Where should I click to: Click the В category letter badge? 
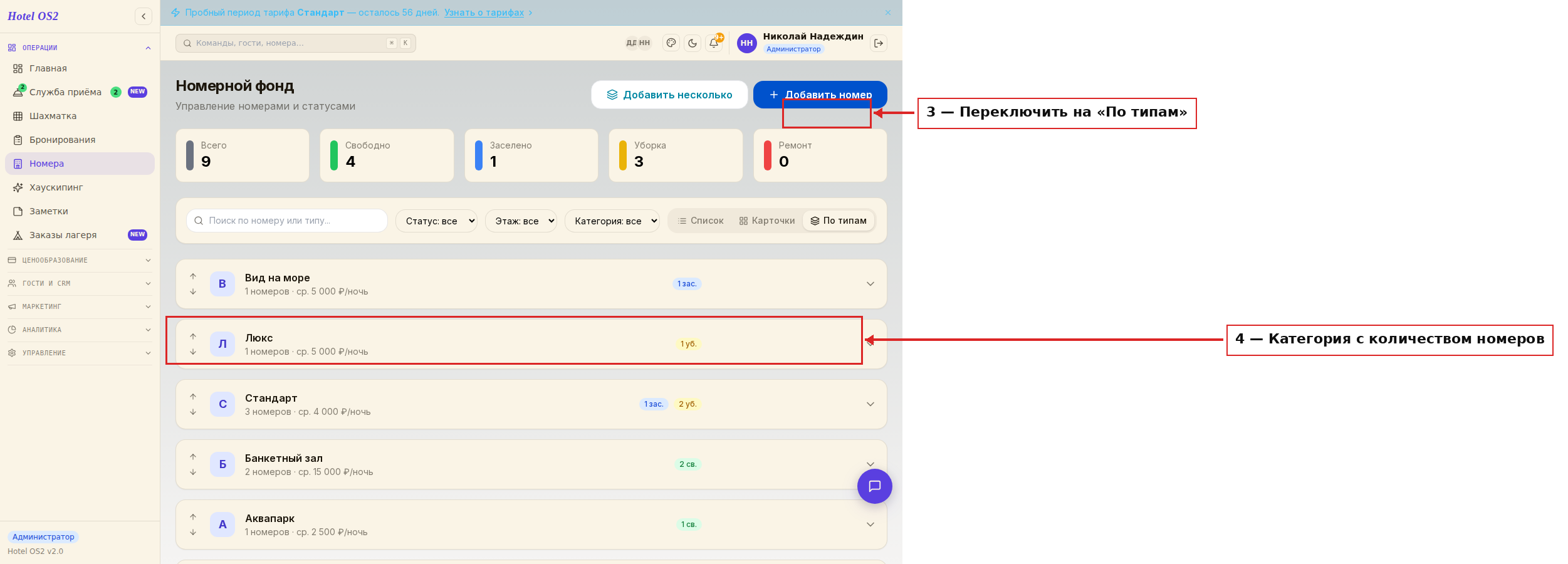tap(222, 284)
